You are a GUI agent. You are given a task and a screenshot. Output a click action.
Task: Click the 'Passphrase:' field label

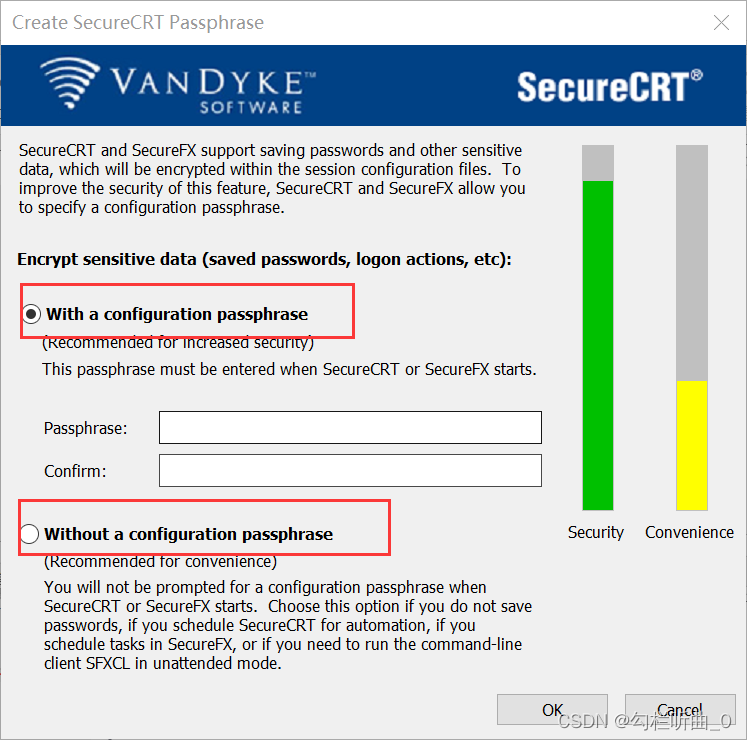pyautogui.click(x=85, y=428)
